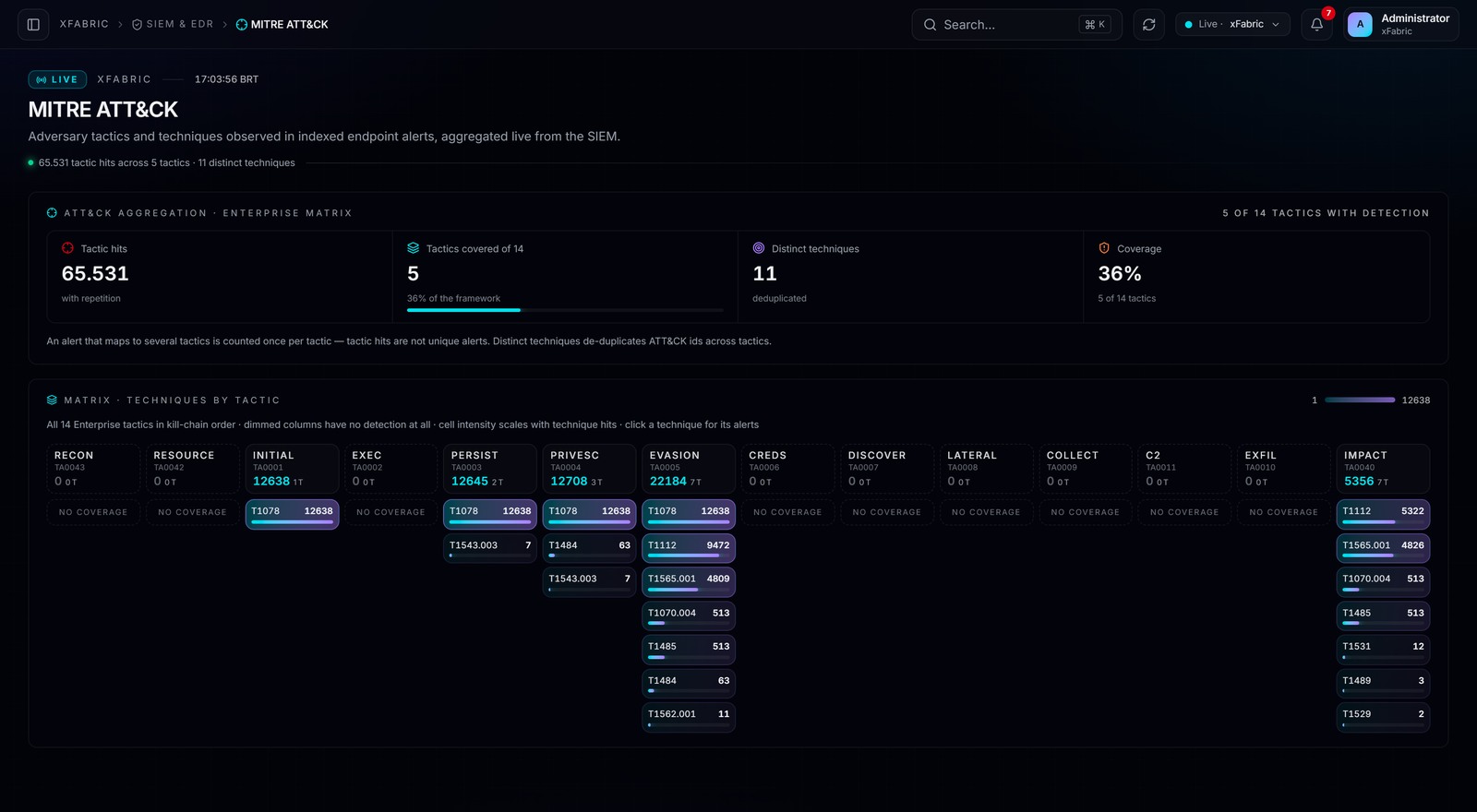The image size is (1477, 812).
Task: Click the Coverage shield icon
Action: (1104, 248)
